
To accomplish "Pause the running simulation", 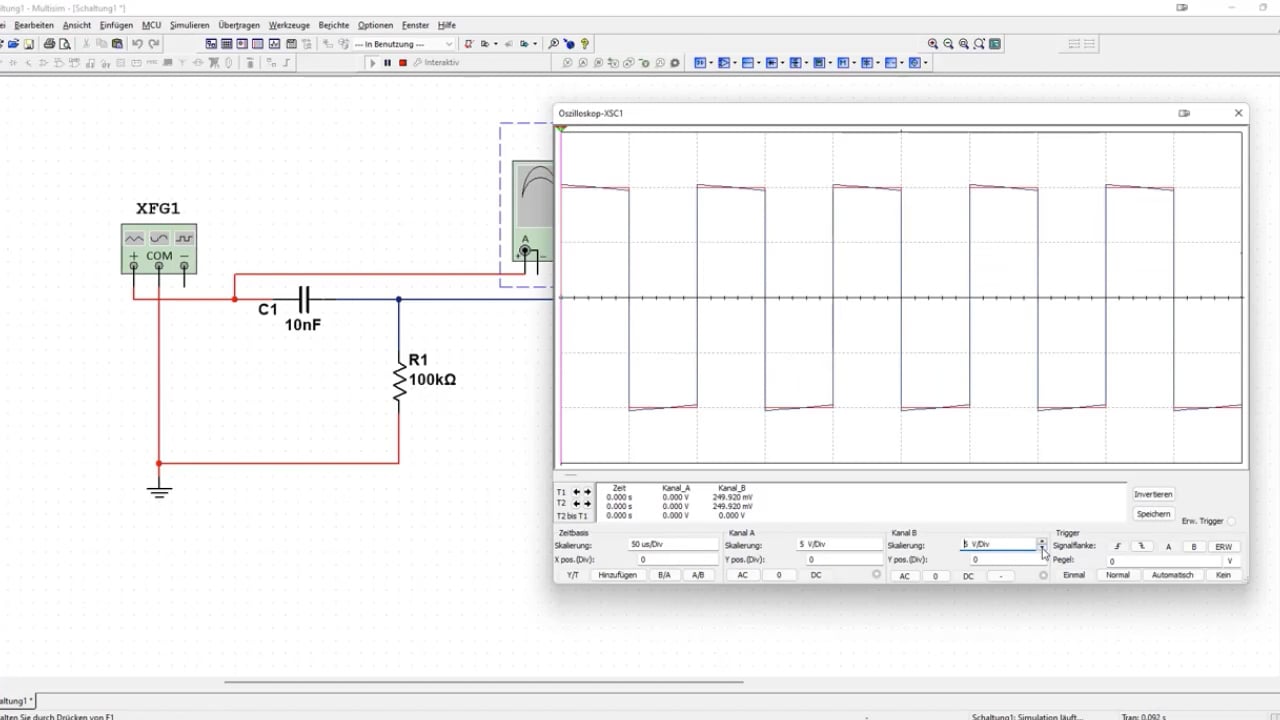I will tap(388, 63).
